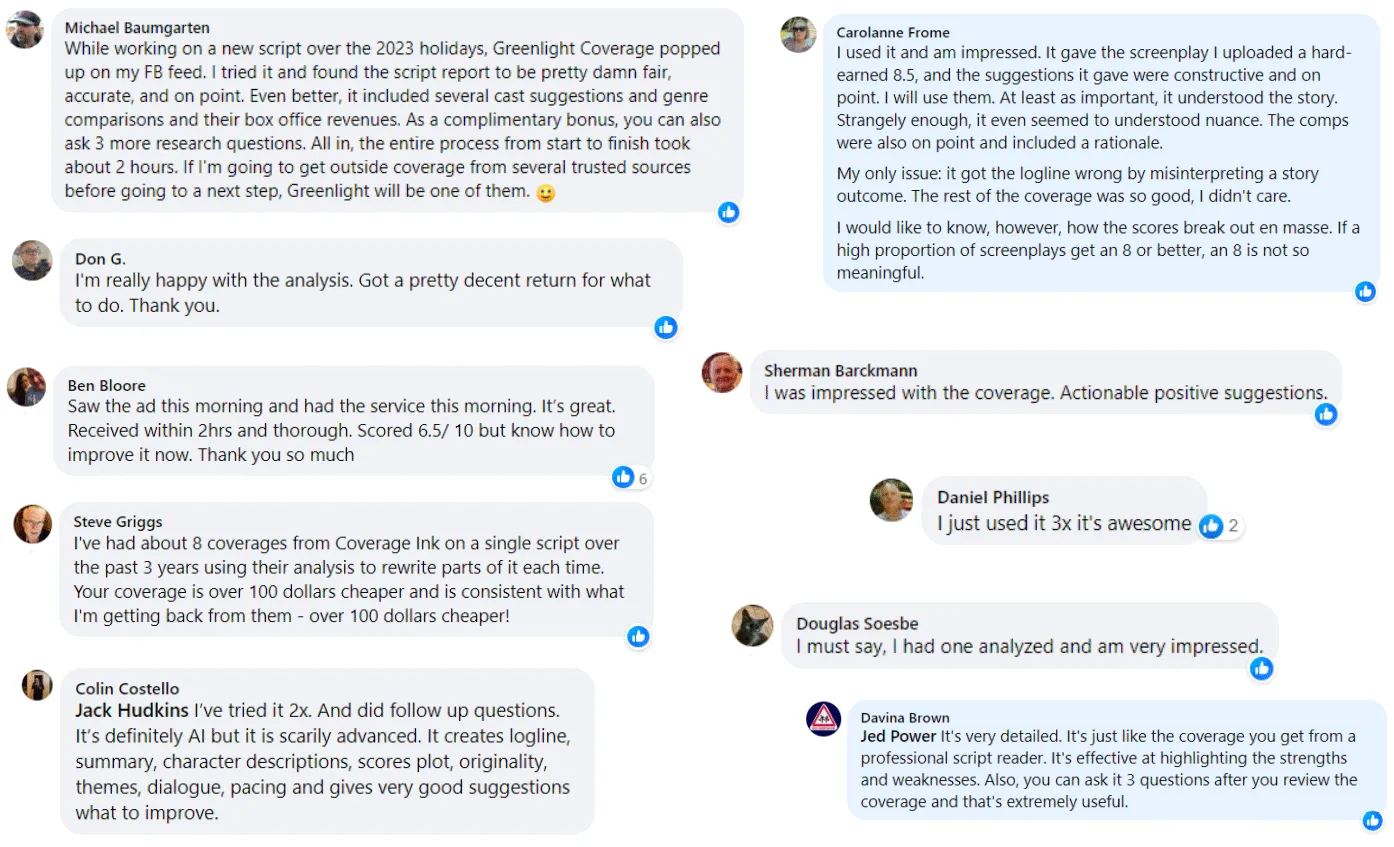Screen dimensions: 1394x847
Task: Click the Jack Hudkins mention link
Action: (x=132, y=710)
